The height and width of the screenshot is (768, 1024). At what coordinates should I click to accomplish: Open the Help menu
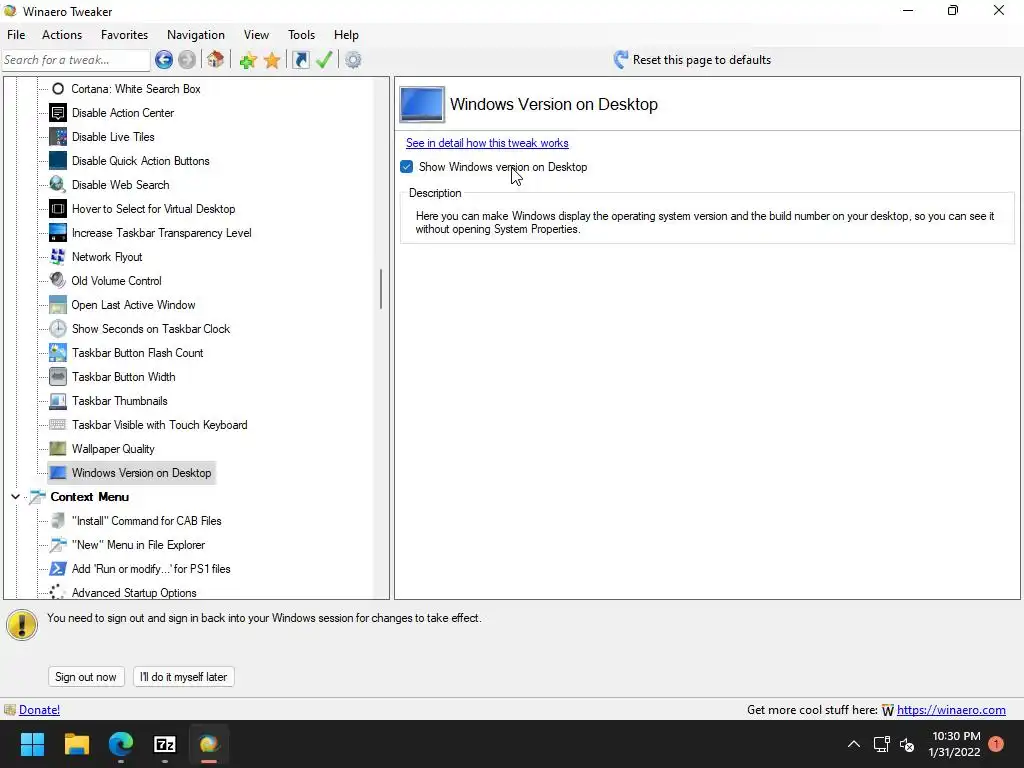pyautogui.click(x=346, y=35)
